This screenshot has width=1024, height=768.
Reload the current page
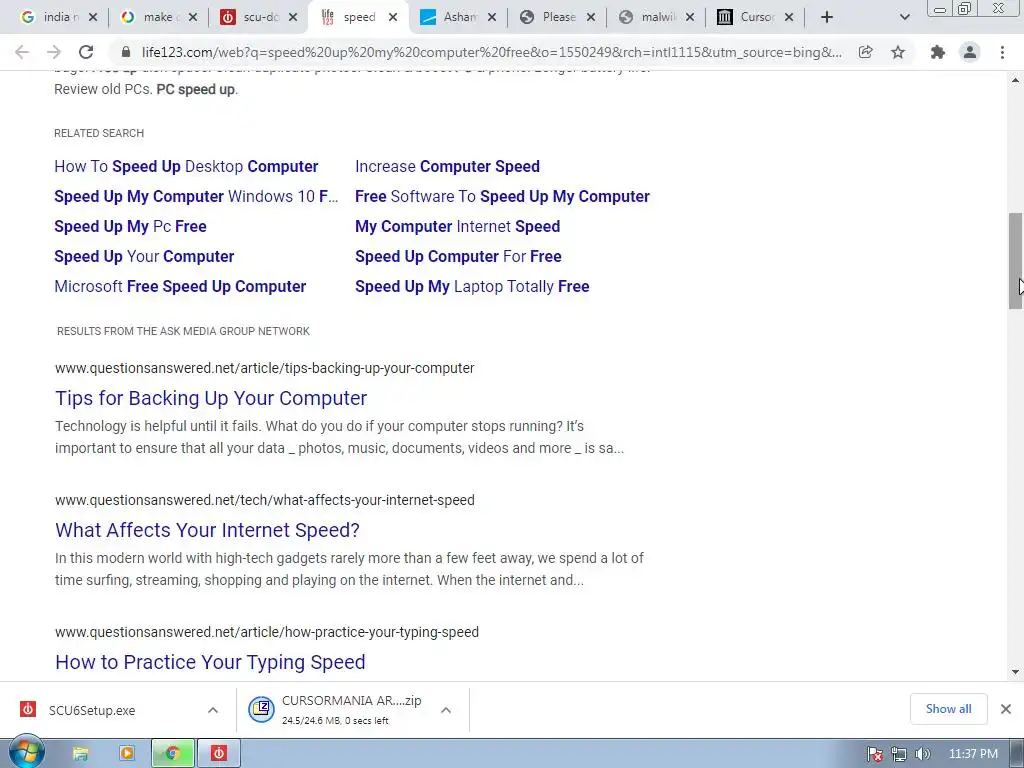pyautogui.click(x=86, y=52)
